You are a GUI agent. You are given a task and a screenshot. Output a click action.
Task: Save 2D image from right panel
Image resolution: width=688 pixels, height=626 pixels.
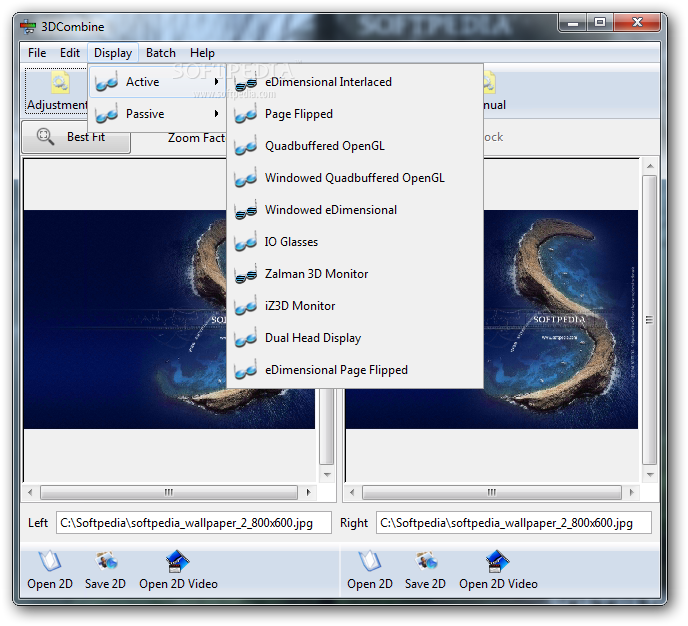click(x=425, y=570)
